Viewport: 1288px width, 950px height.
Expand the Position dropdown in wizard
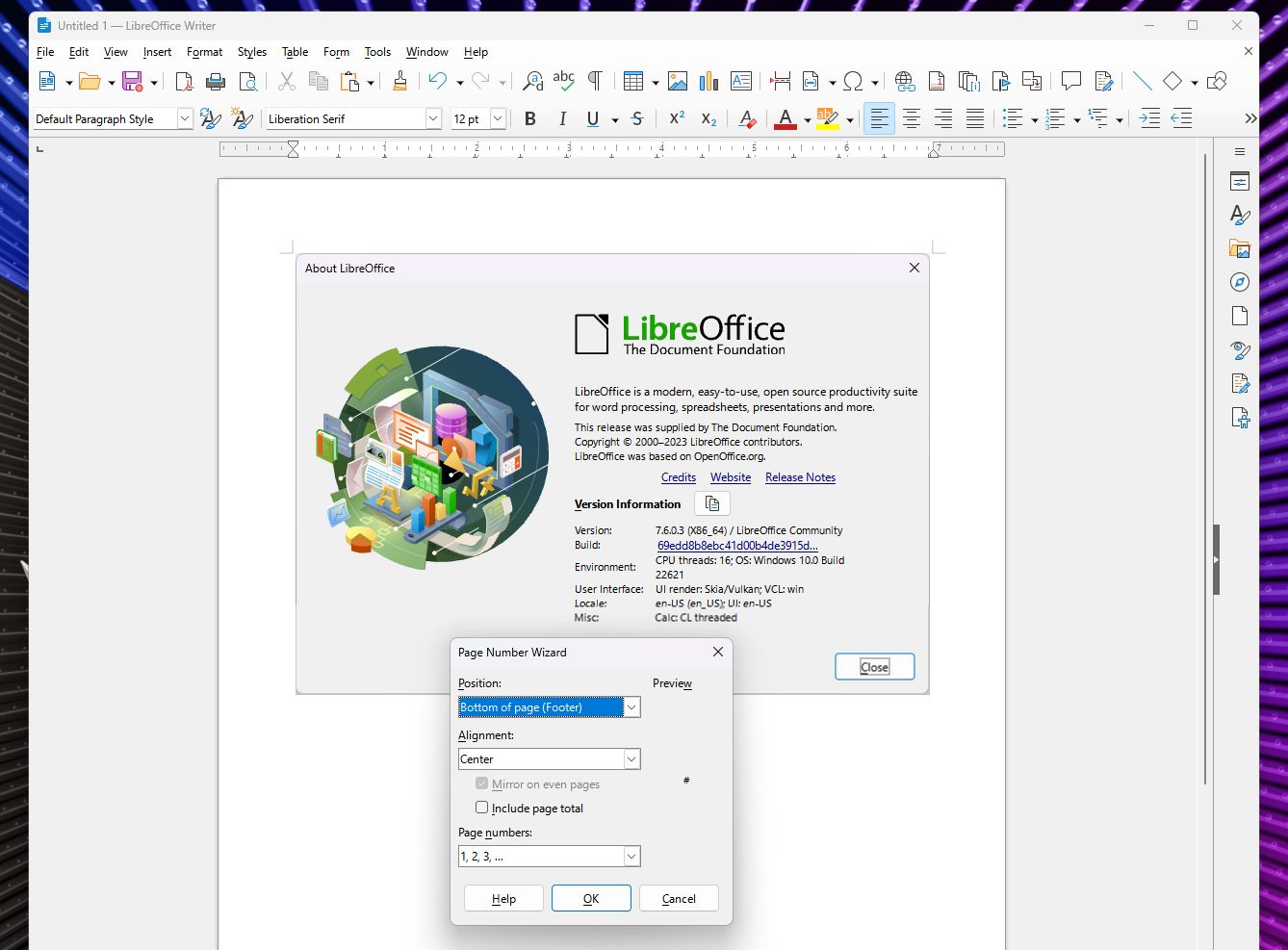[631, 707]
